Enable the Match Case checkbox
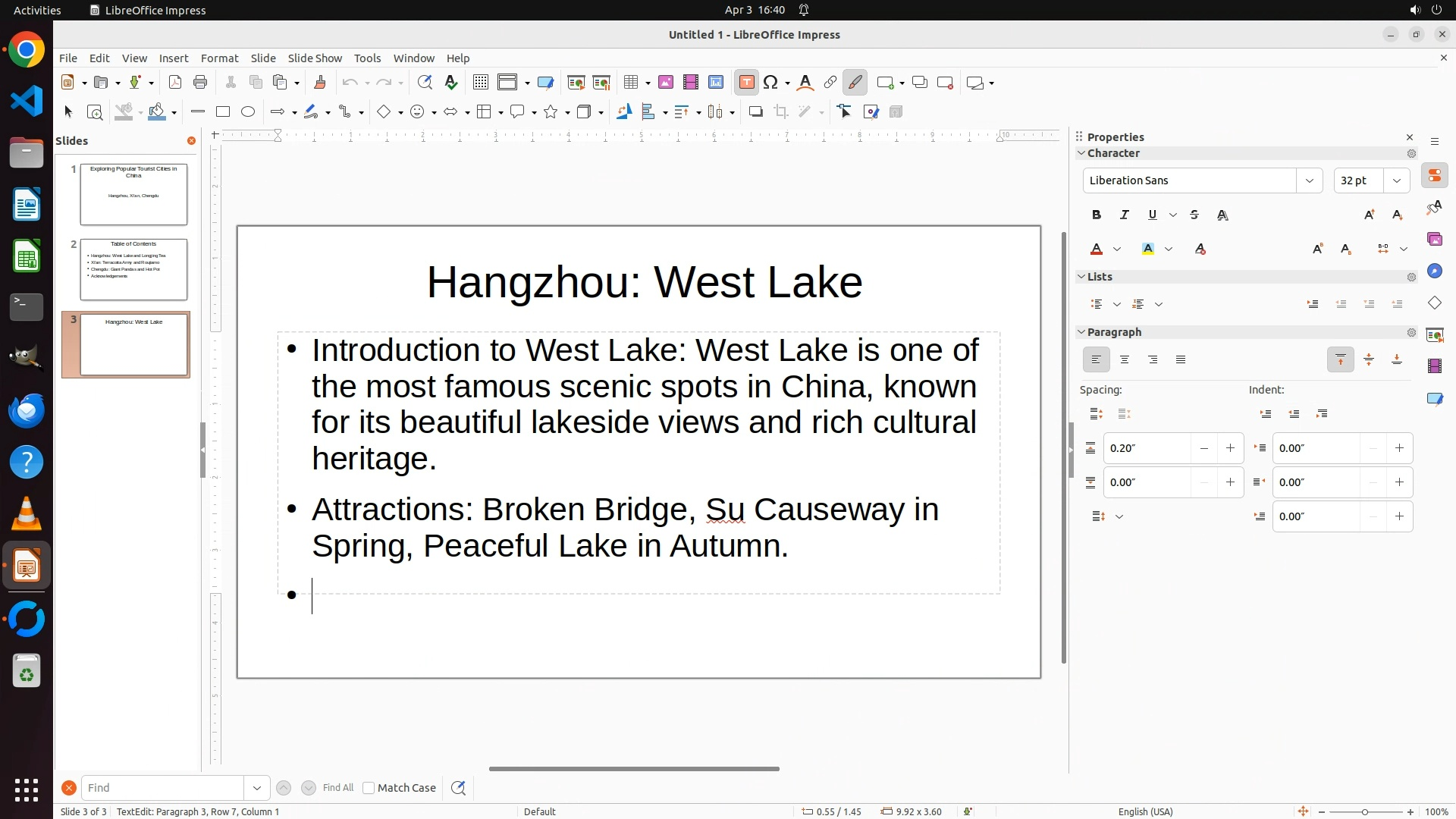 coord(369,788)
